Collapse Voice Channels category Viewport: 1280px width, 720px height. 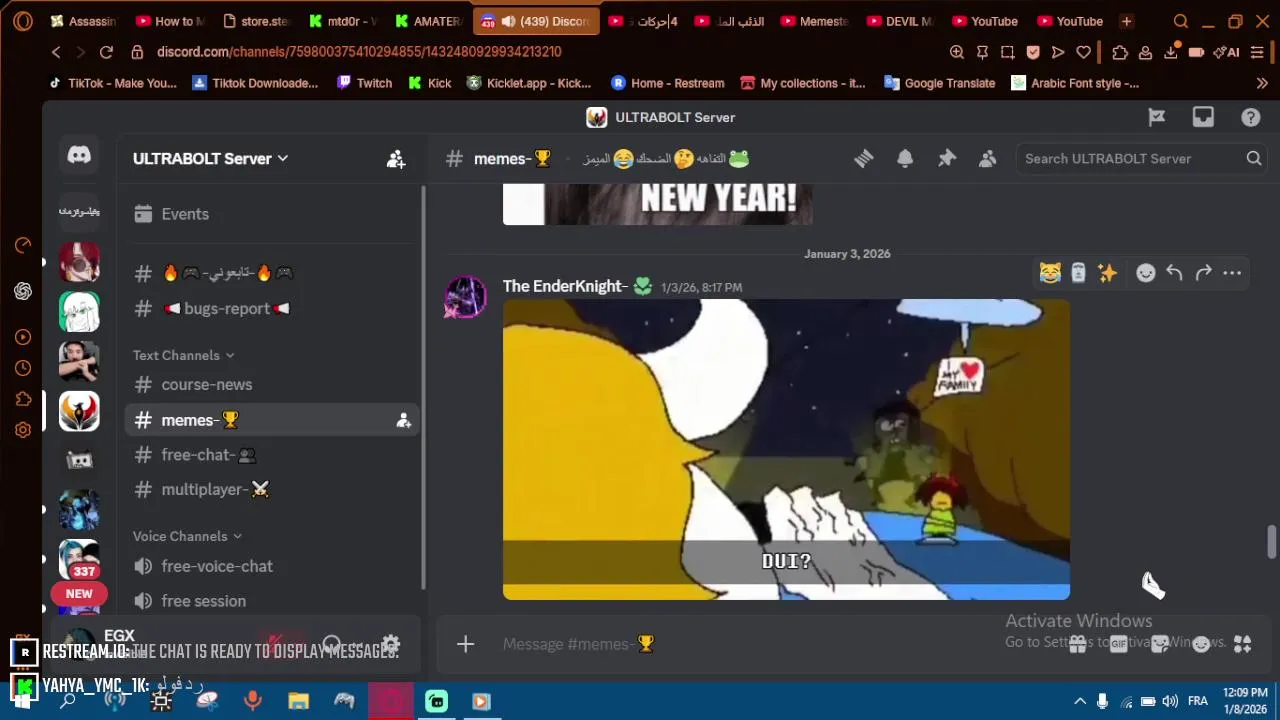point(187,536)
